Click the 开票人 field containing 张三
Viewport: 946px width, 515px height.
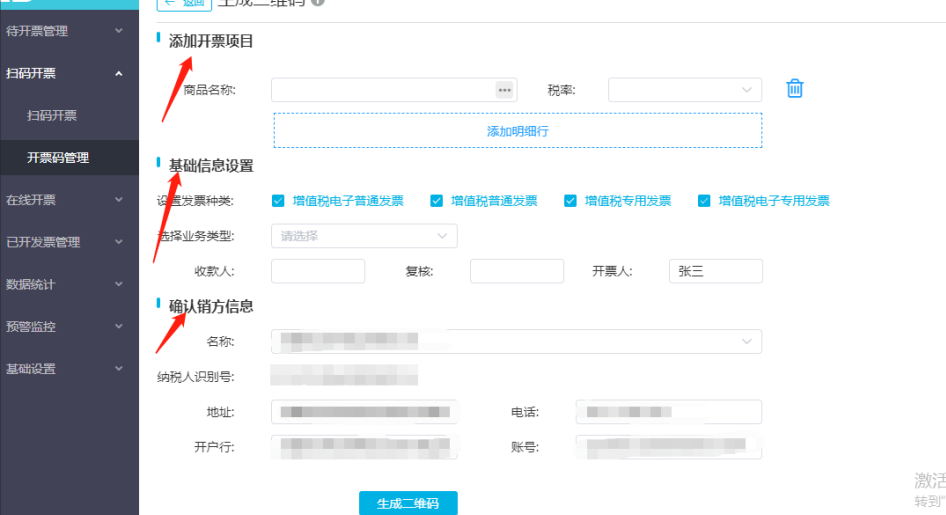[x=715, y=271]
